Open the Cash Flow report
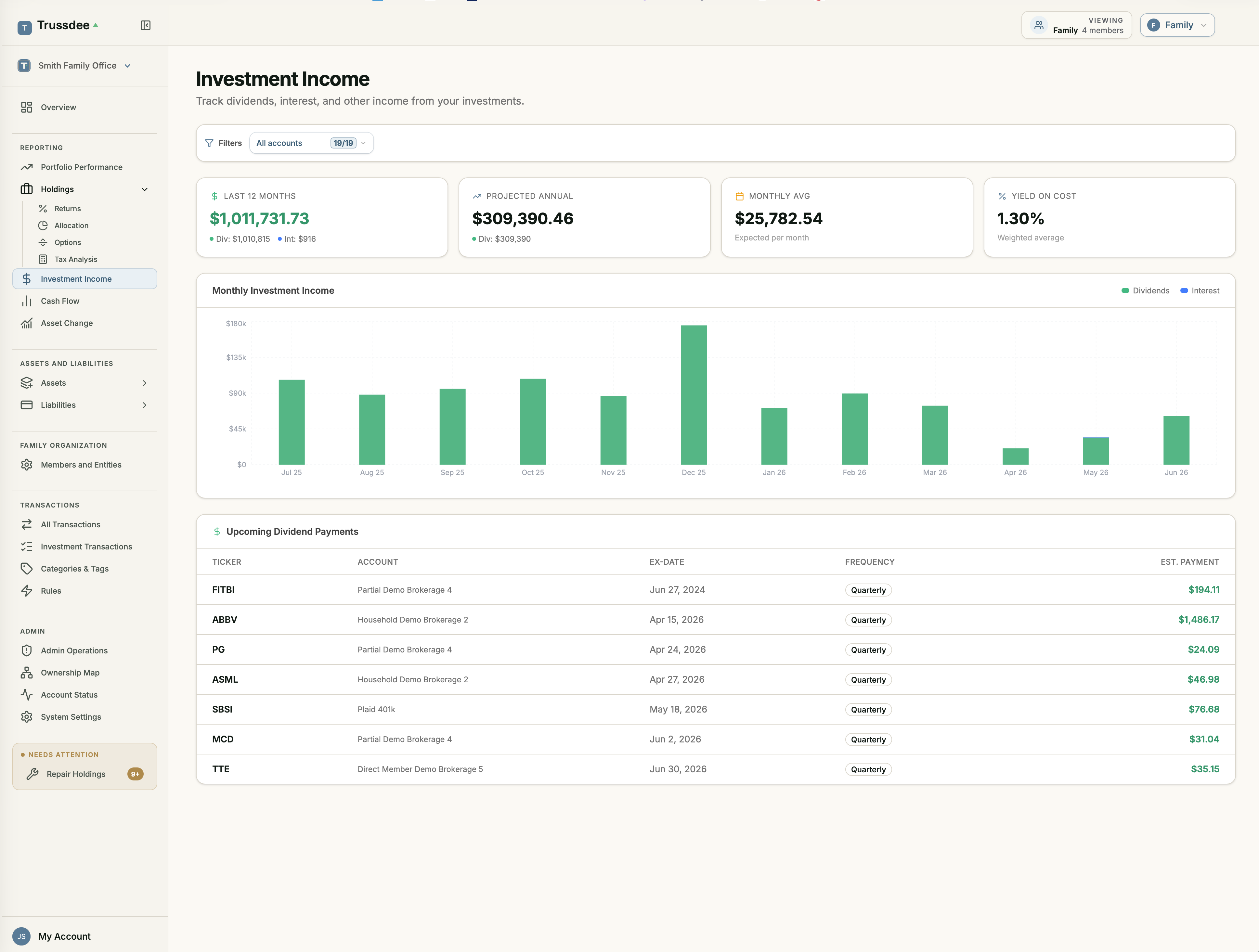The width and height of the screenshot is (1259, 952). pyautogui.click(x=84, y=301)
